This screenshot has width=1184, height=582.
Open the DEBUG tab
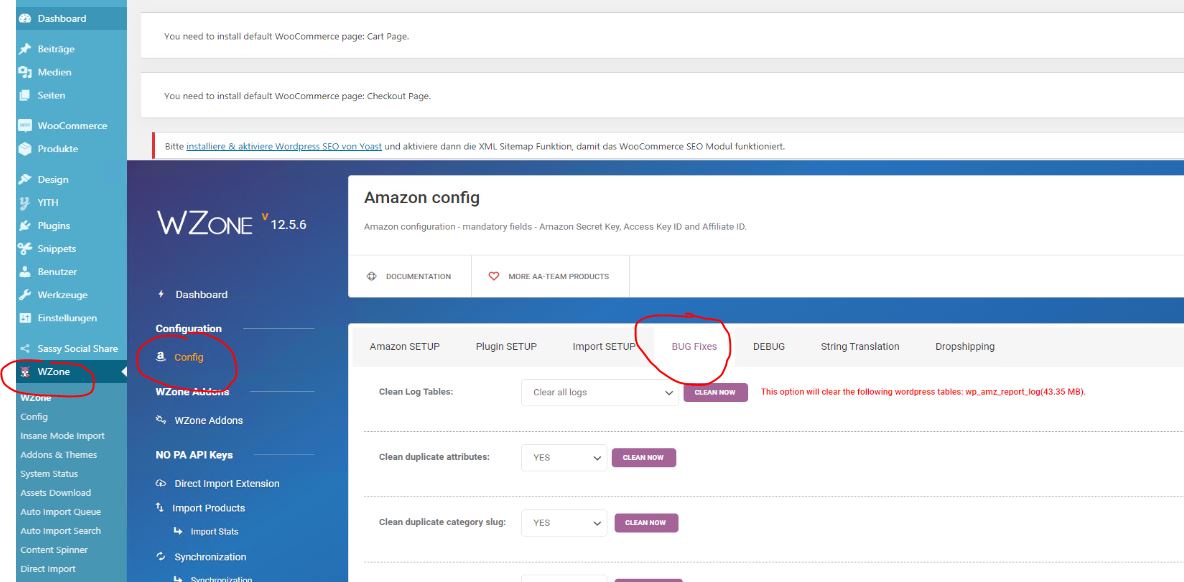pos(769,346)
